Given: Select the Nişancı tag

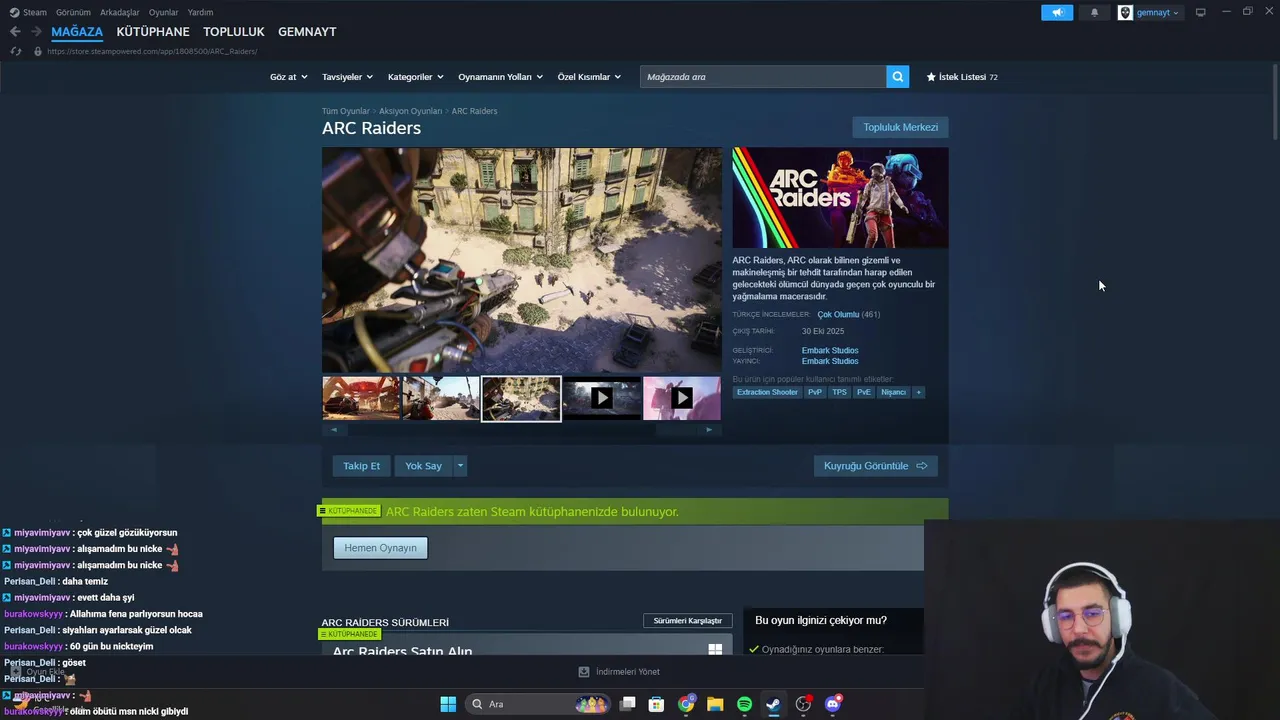Looking at the screenshot, I should (893, 392).
